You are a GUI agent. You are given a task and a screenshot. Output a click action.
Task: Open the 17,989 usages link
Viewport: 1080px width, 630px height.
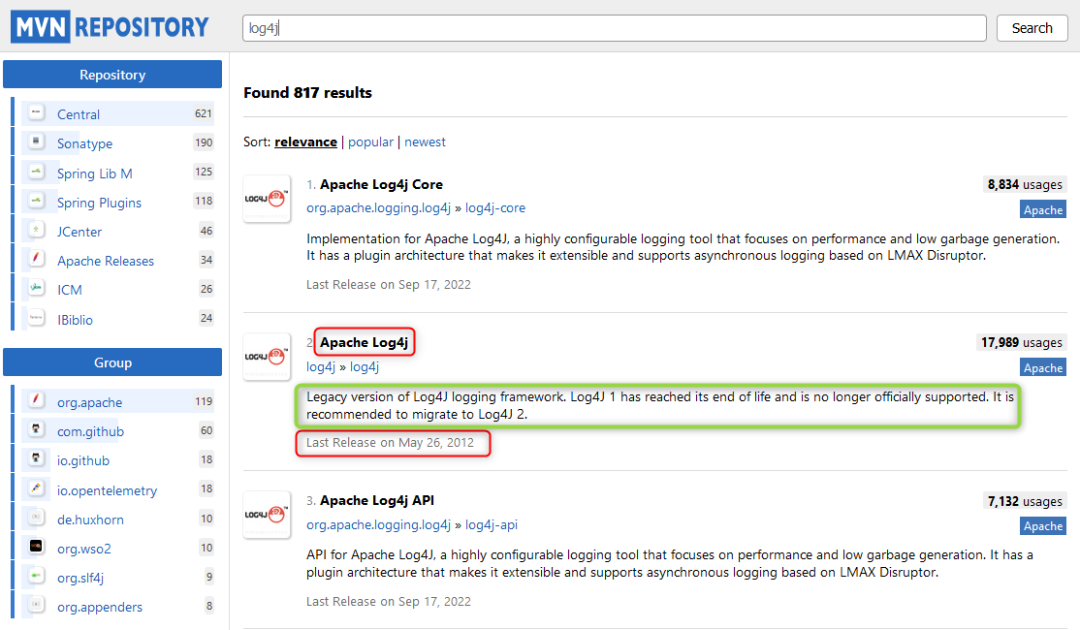click(1021, 342)
